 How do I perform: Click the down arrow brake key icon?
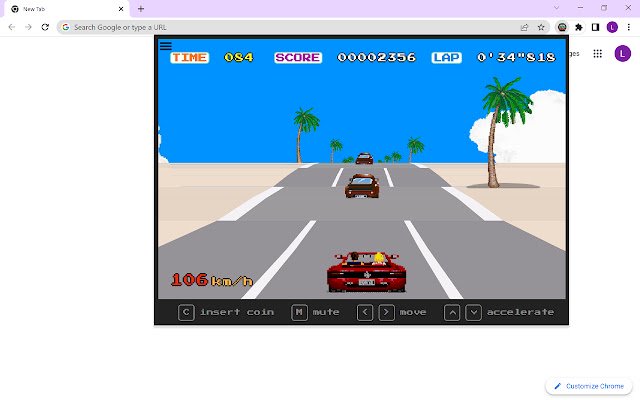[473, 313]
